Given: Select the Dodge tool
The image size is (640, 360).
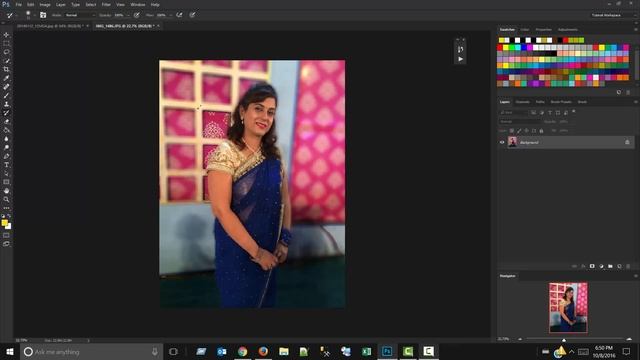Looking at the screenshot, I should [6, 147].
